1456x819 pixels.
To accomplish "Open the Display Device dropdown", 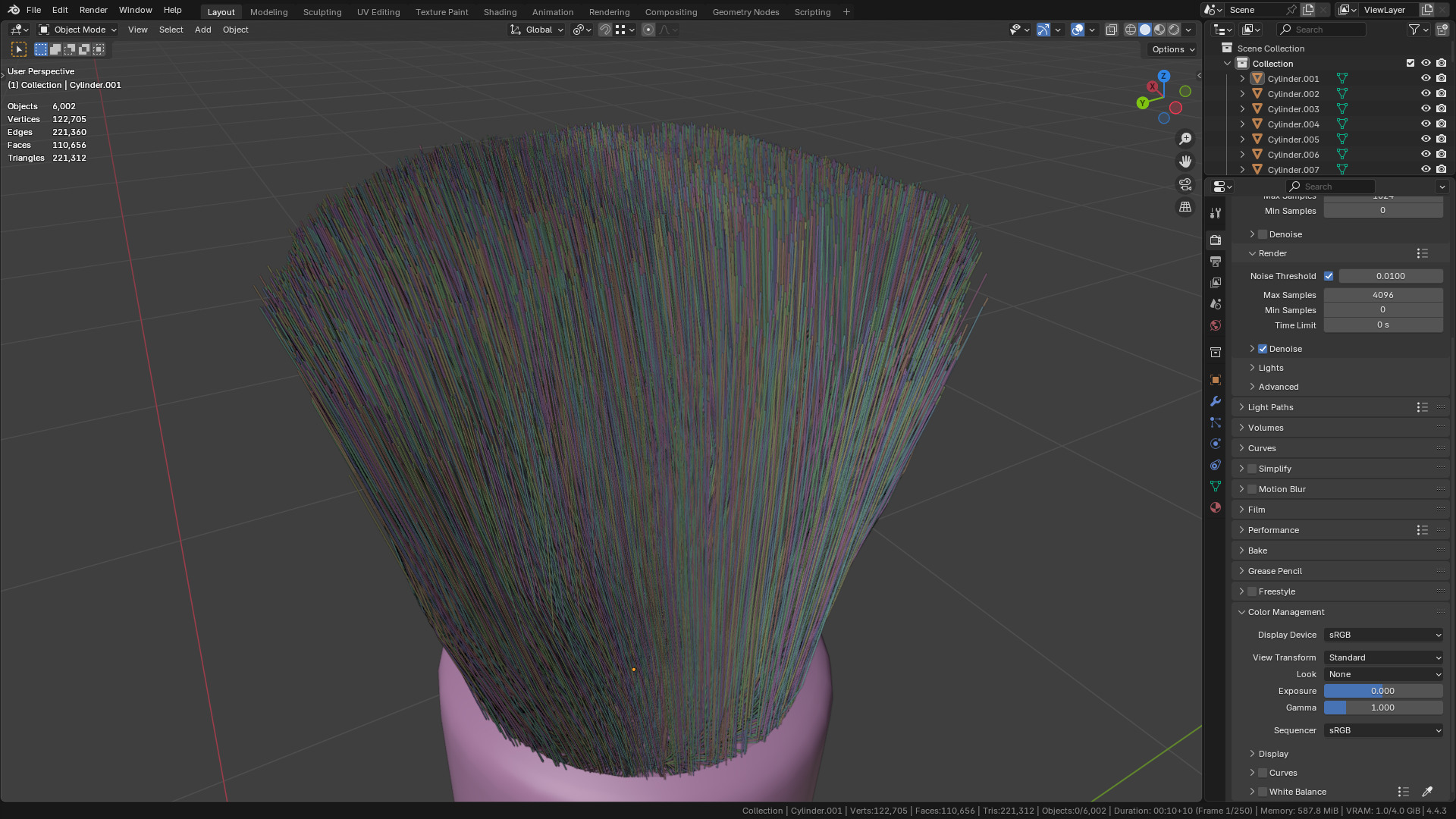I will point(1383,635).
